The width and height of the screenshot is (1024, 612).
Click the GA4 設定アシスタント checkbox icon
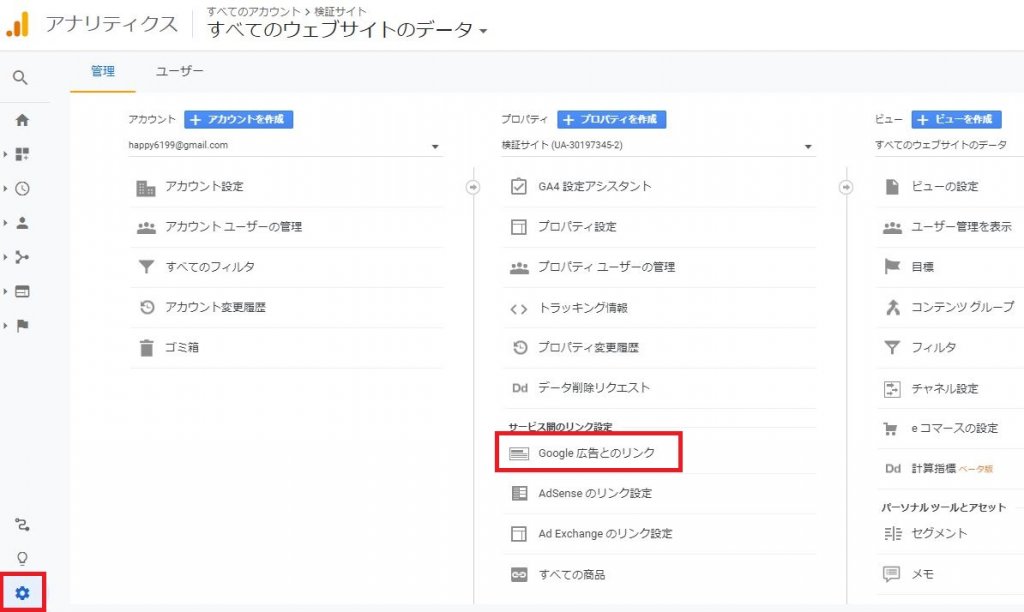tap(519, 187)
